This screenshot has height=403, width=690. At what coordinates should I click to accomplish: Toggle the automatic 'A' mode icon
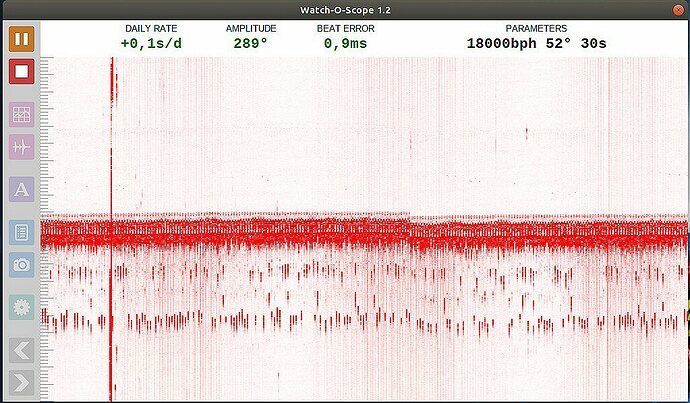click(21, 190)
